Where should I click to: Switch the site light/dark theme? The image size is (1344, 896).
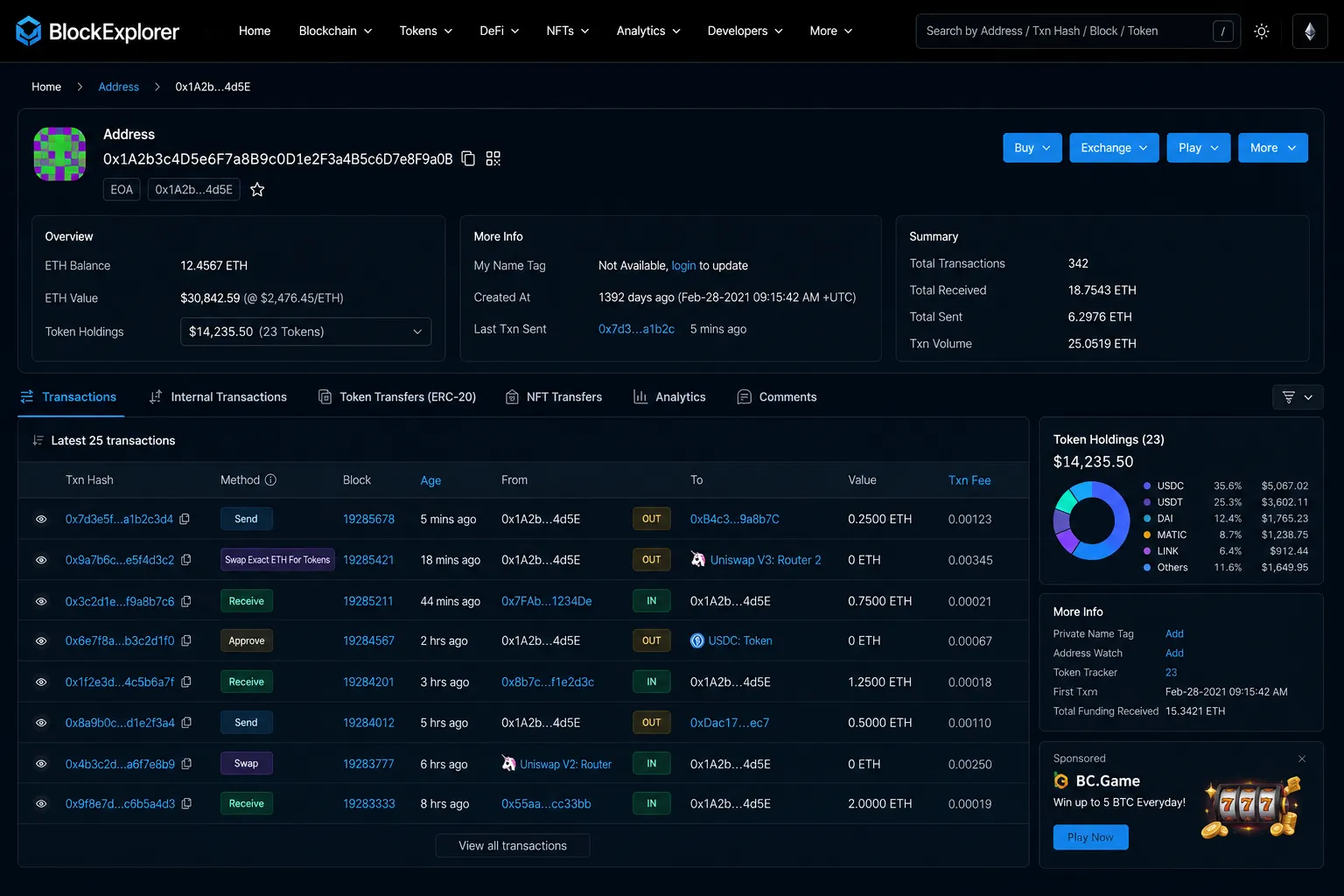pos(1261,31)
